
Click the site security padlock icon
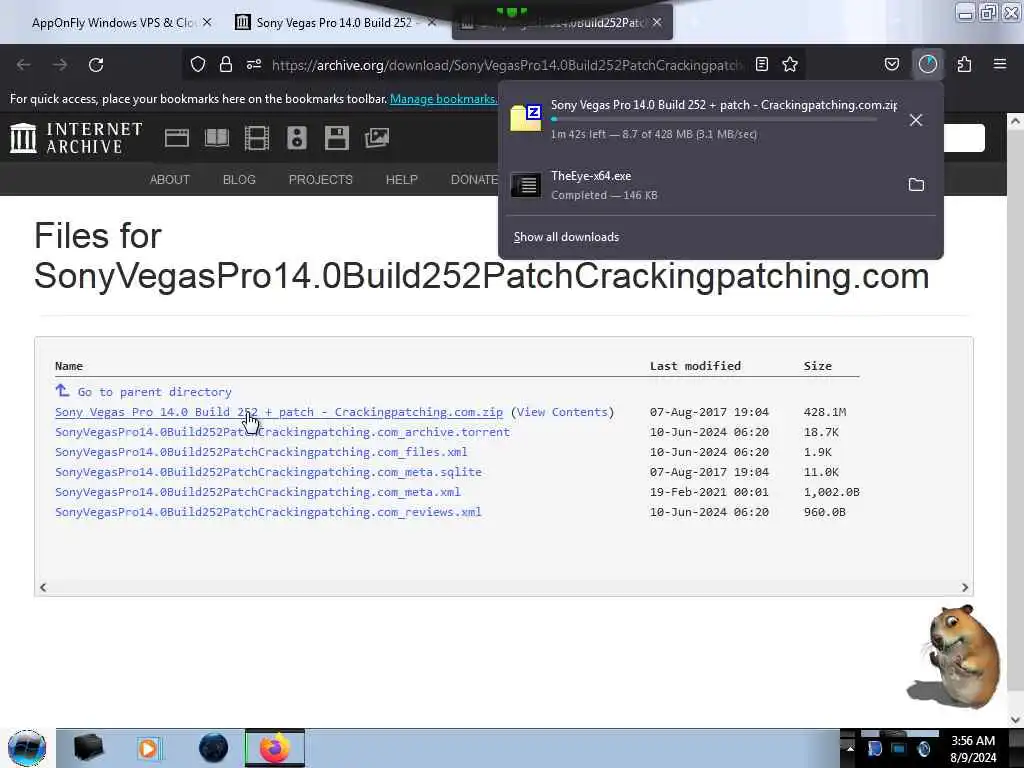pyautogui.click(x=226, y=64)
